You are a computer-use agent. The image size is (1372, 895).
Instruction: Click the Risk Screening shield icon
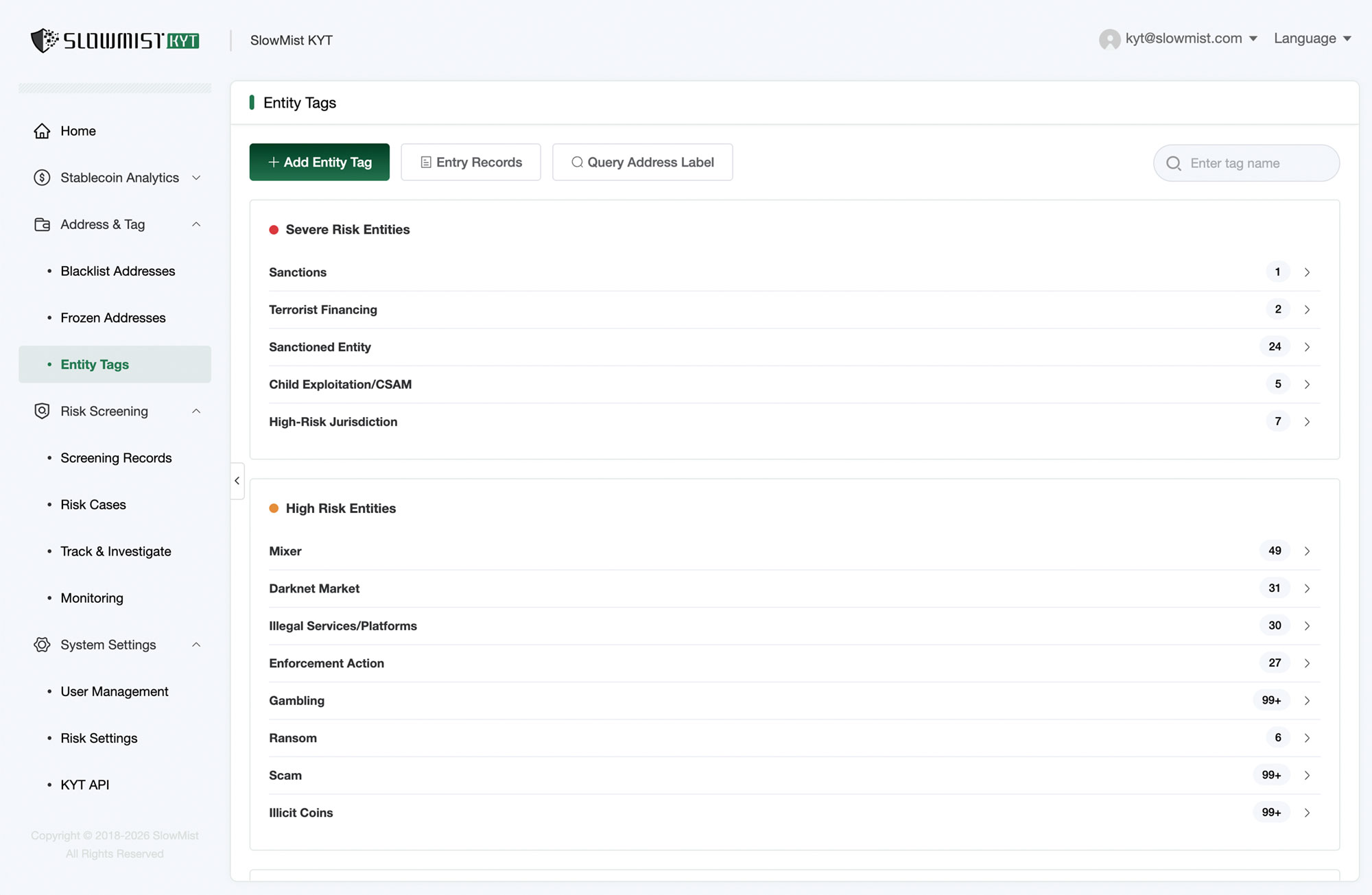click(42, 411)
